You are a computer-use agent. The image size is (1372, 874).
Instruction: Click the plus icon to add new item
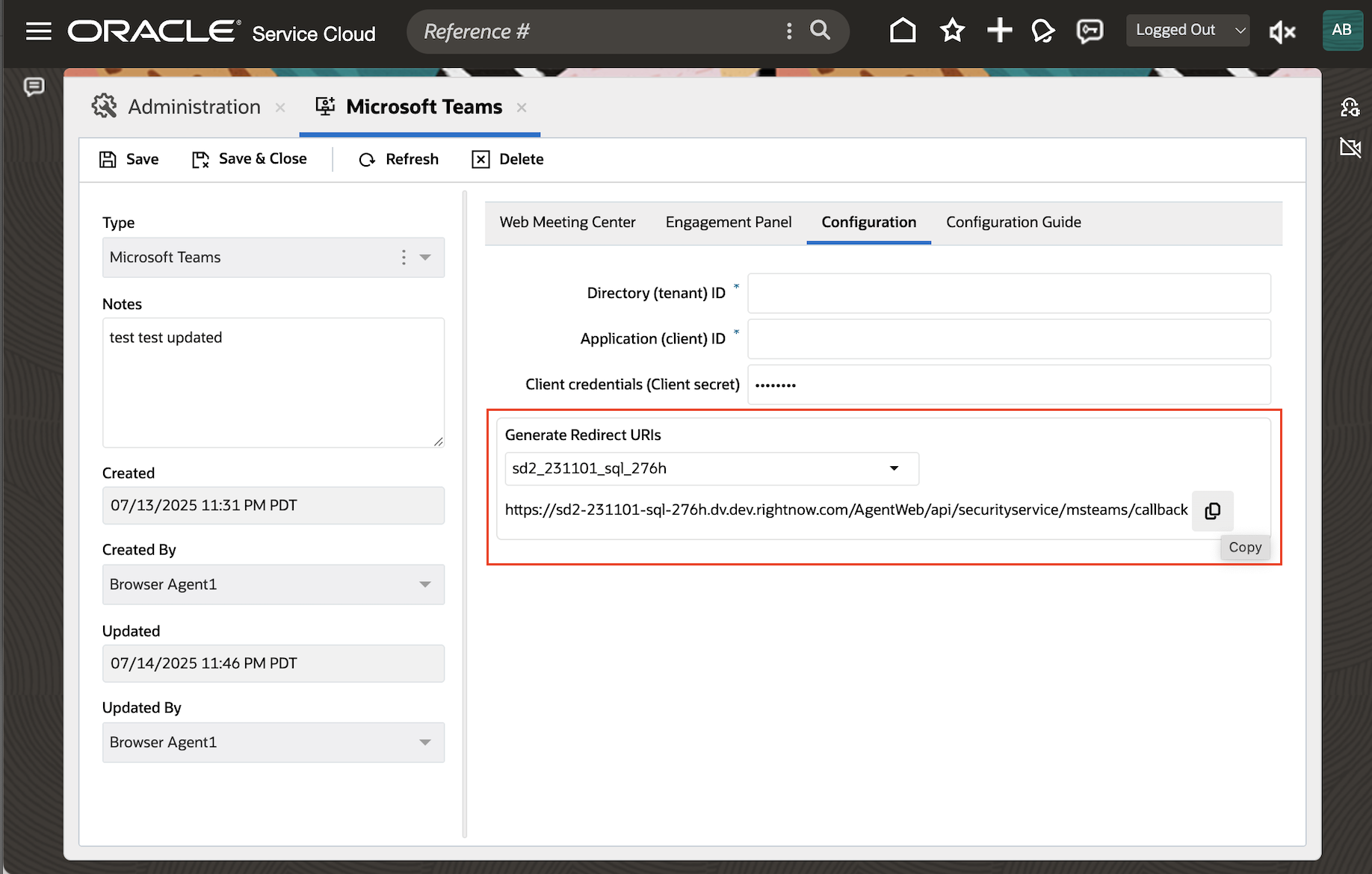click(x=999, y=30)
